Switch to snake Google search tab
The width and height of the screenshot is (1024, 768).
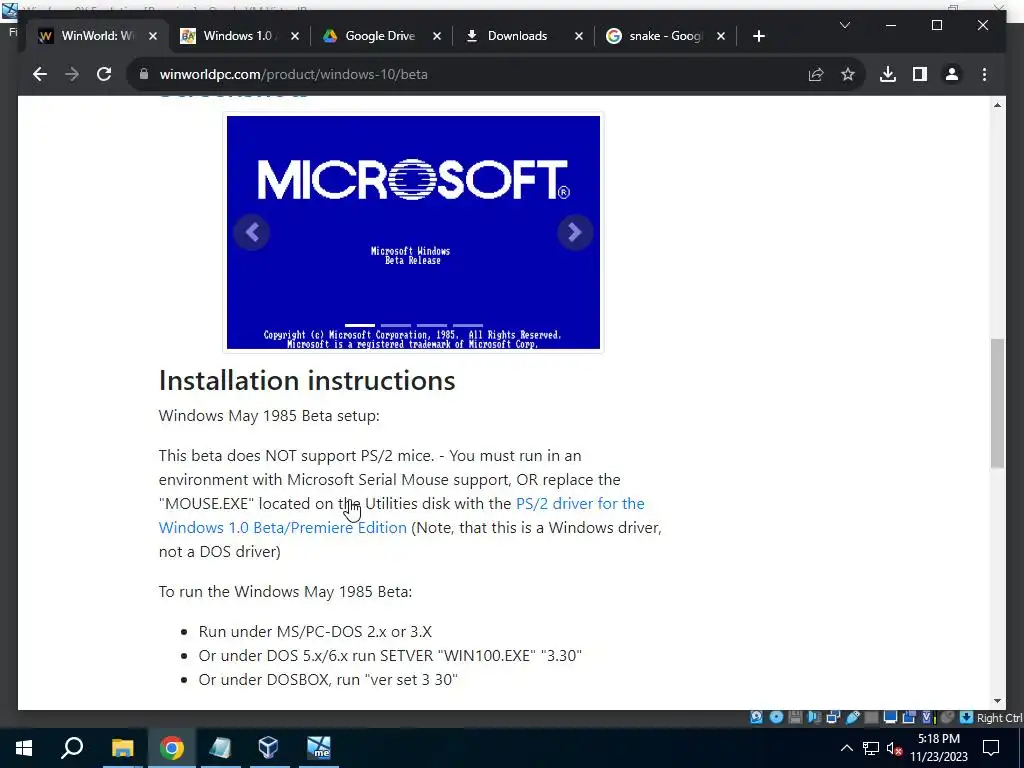click(x=665, y=36)
